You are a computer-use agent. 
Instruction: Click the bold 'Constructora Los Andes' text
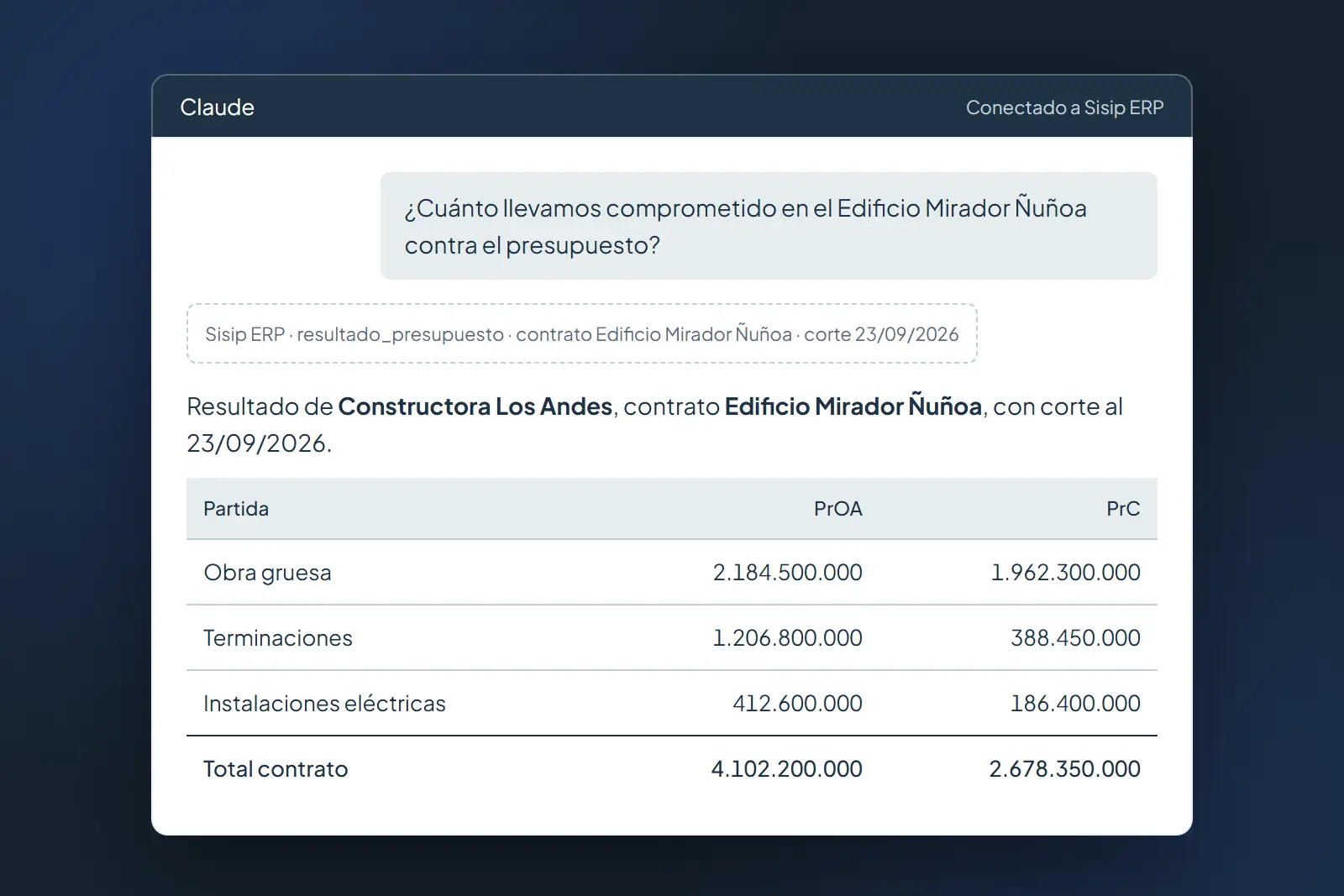(x=475, y=406)
